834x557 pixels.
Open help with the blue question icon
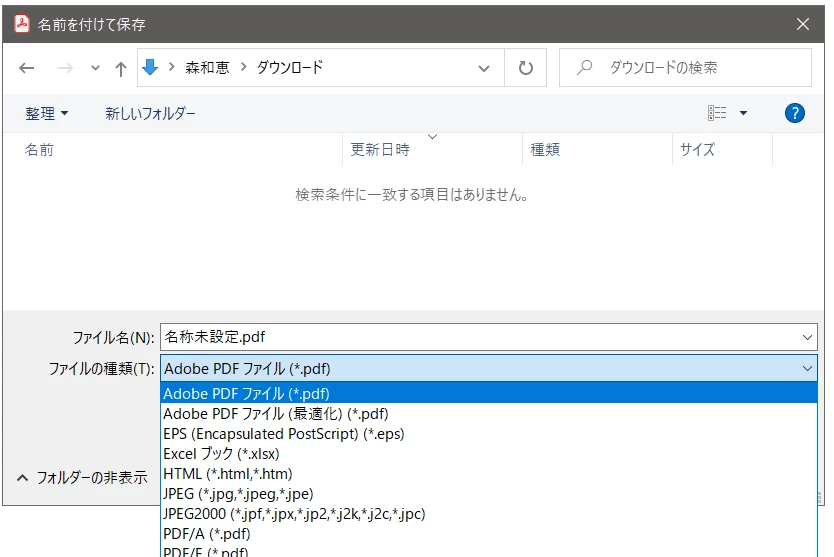[x=795, y=113]
